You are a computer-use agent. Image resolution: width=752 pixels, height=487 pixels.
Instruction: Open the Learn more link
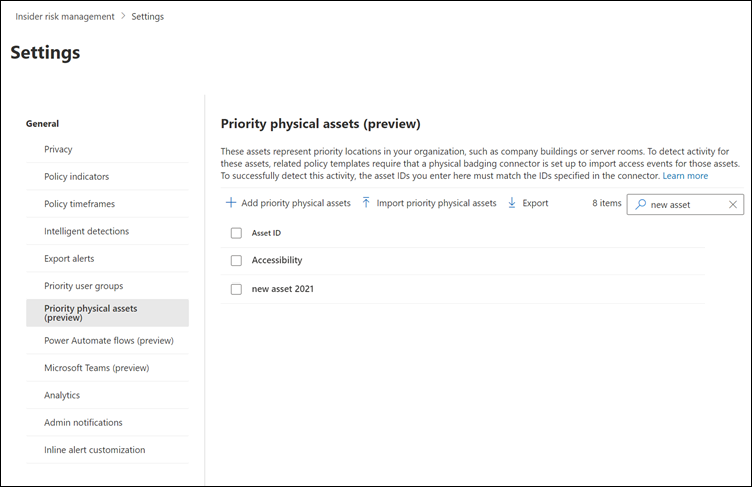point(685,176)
